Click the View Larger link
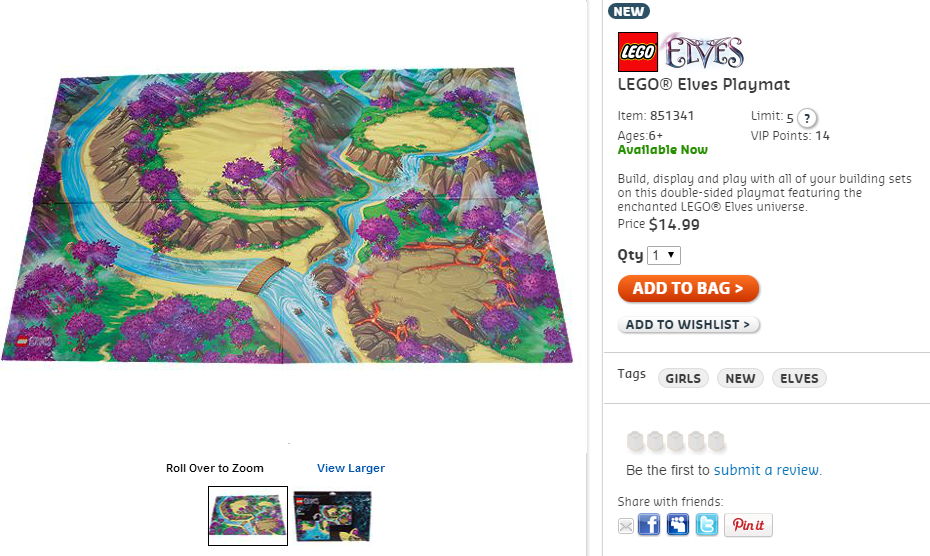The height and width of the screenshot is (556, 930). click(351, 468)
